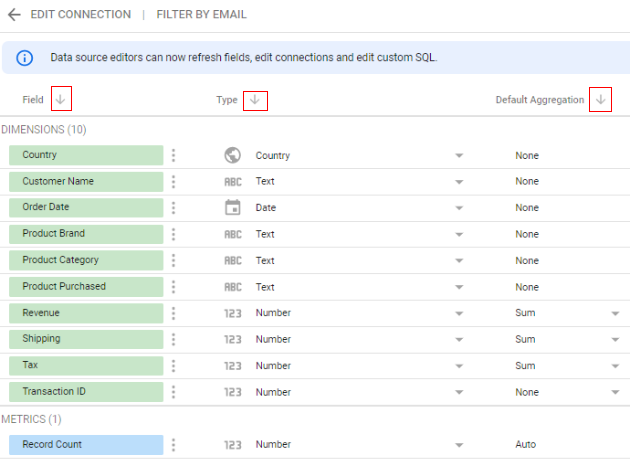Screen dimensions: 630x466
Task: Click the Type column header
Action: 227,100
